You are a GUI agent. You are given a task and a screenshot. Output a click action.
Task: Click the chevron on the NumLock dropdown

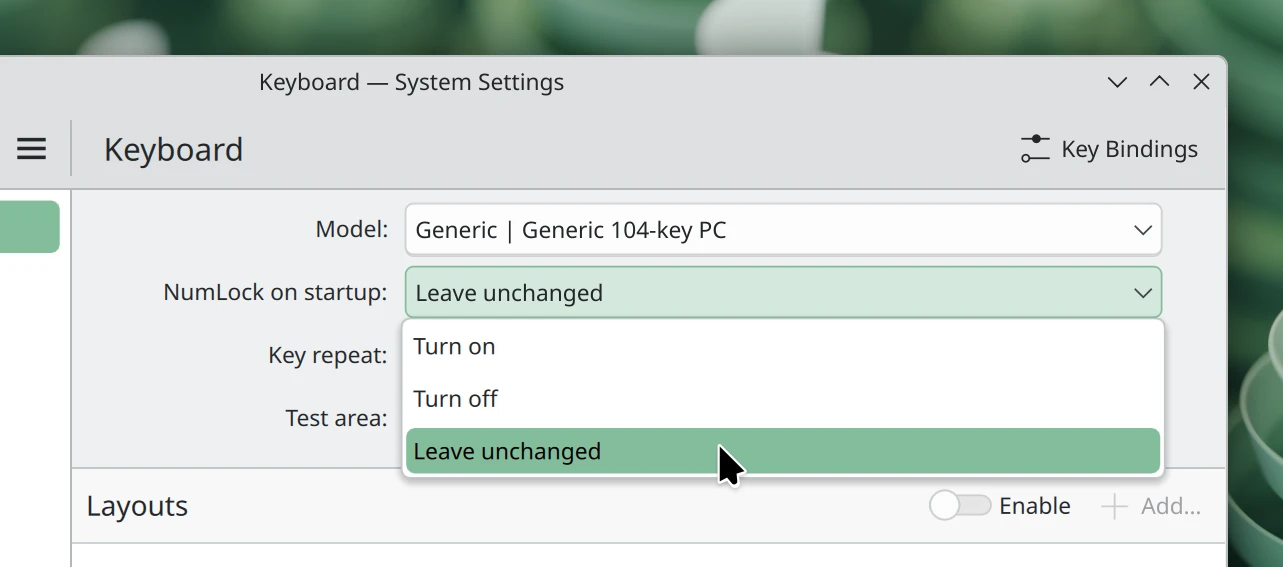[x=1142, y=293]
